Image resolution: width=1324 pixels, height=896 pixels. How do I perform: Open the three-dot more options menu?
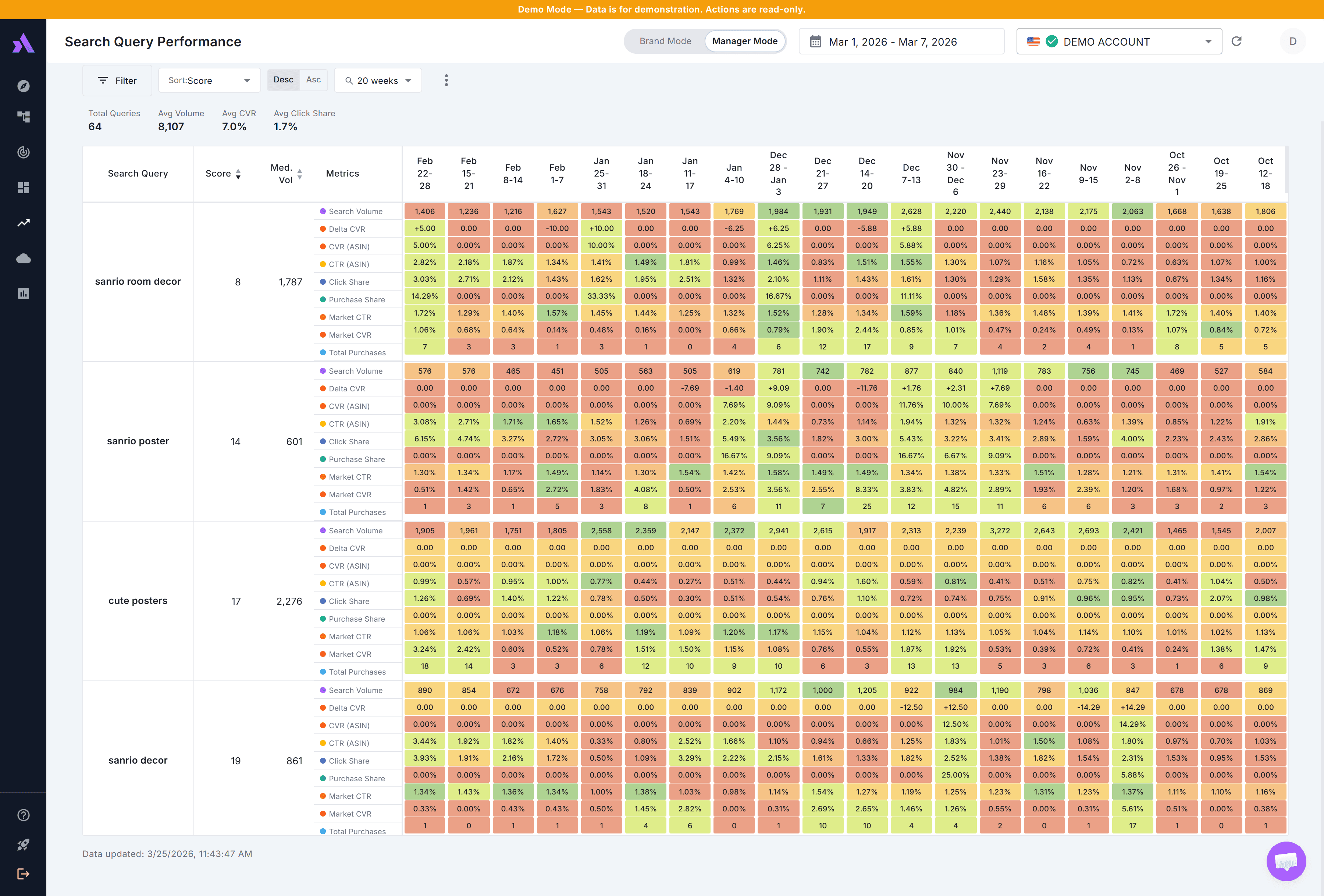pyautogui.click(x=446, y=80)
